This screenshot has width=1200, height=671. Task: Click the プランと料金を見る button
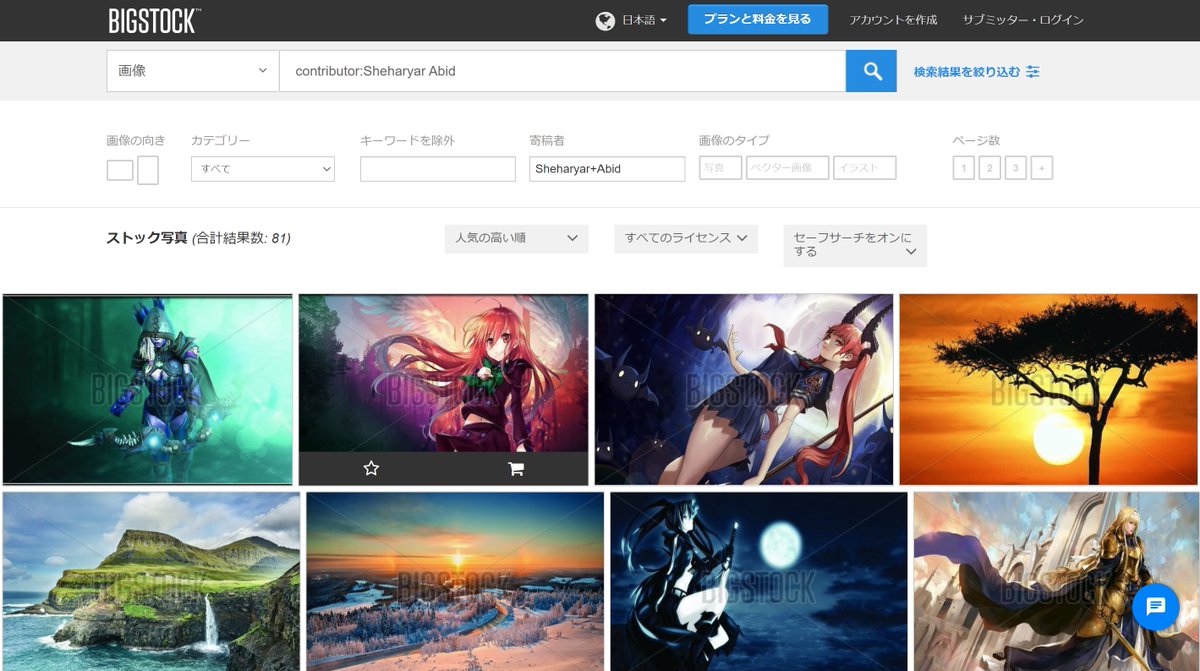click(757, 19)
